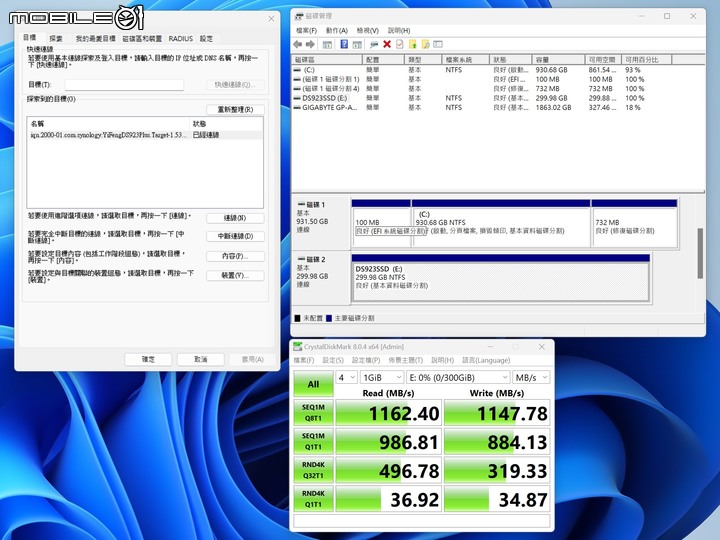Viewport: 720px width, 540px height.
Task: Open the test count dropdown showing 4
Action: (x=346, y=377)
